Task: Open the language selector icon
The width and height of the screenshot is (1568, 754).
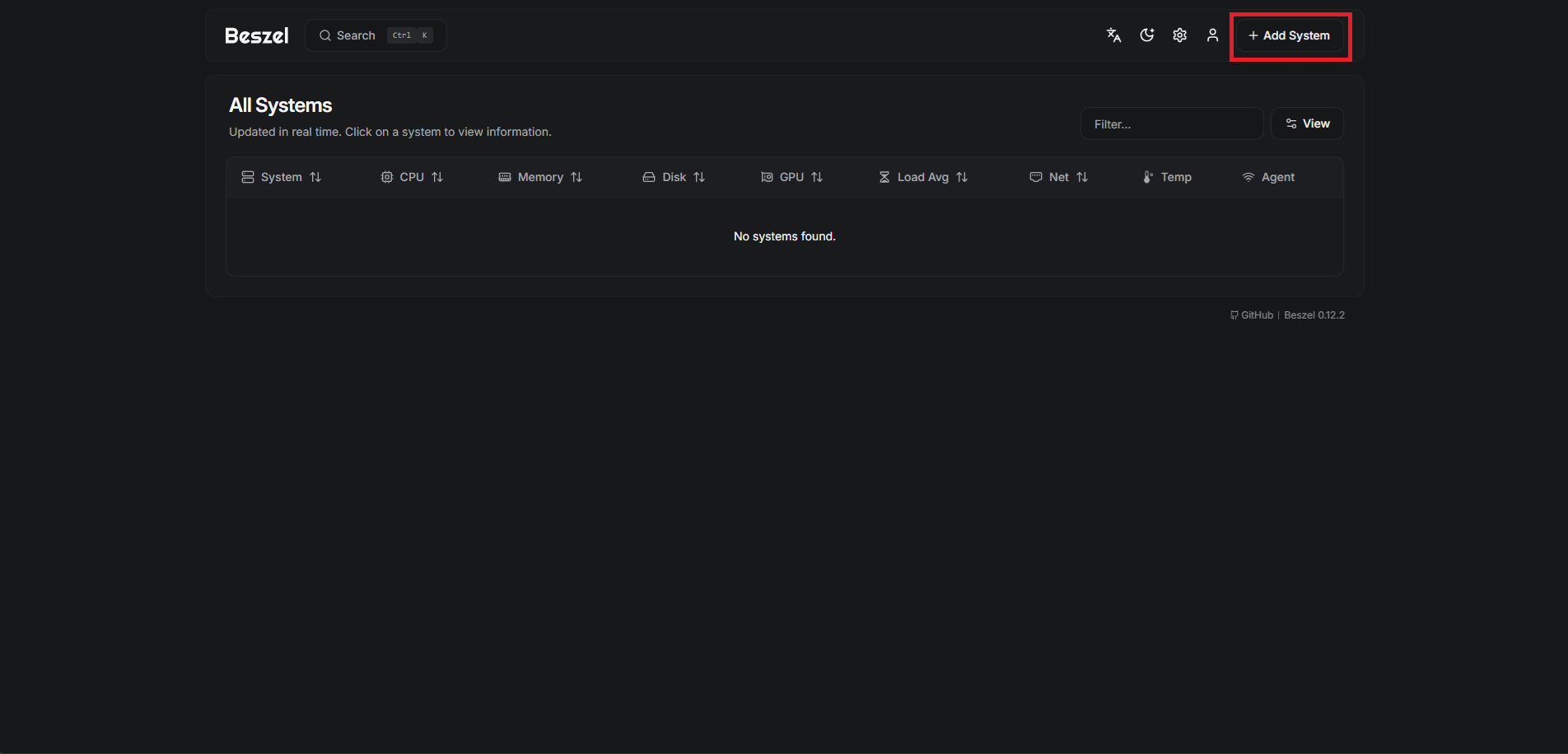Action: coord(1113,35)
